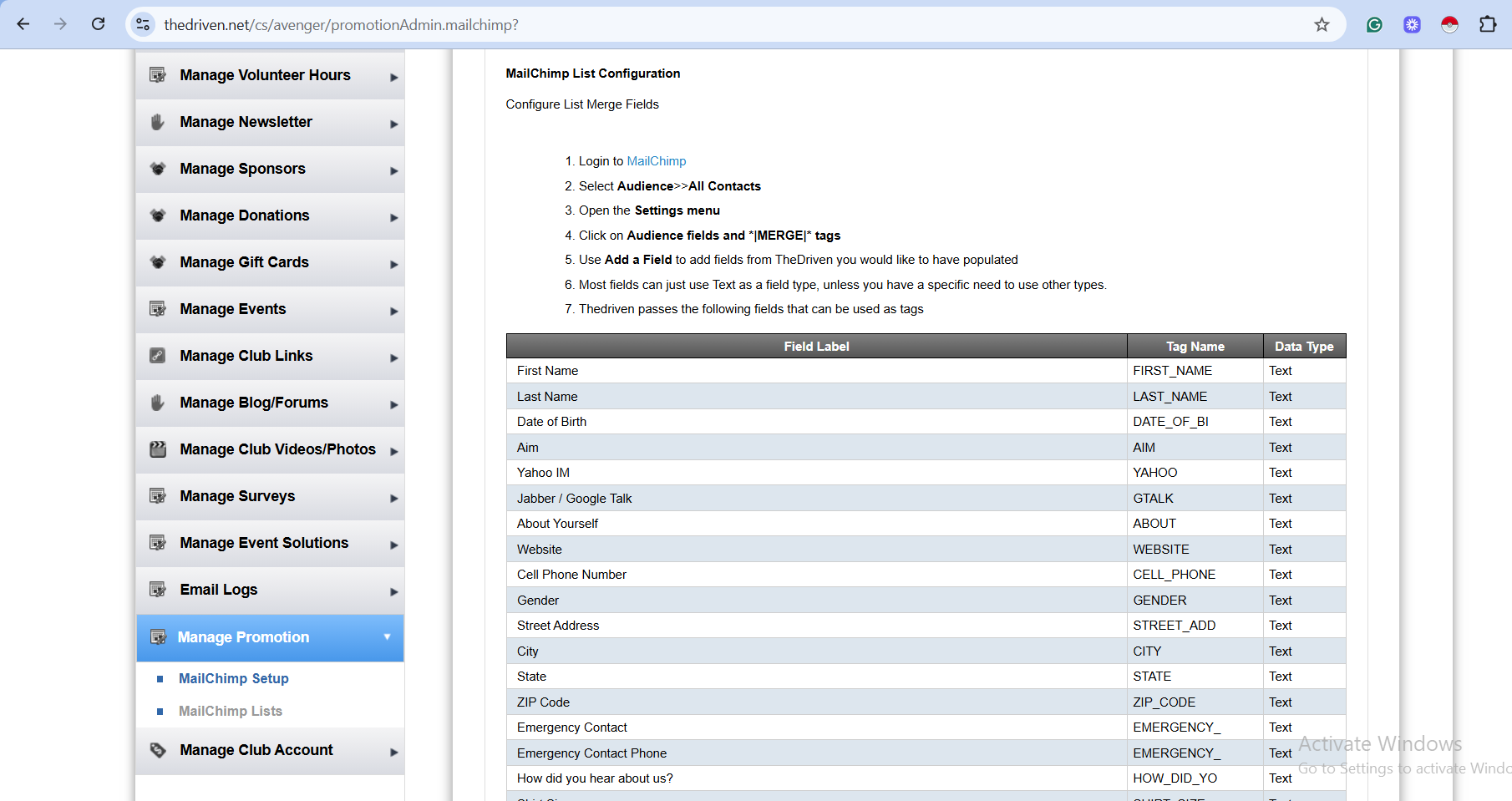Click the Manage Club Account tag icon
Viewport: 1512px width, 801px height.
[x=158, y=750]
